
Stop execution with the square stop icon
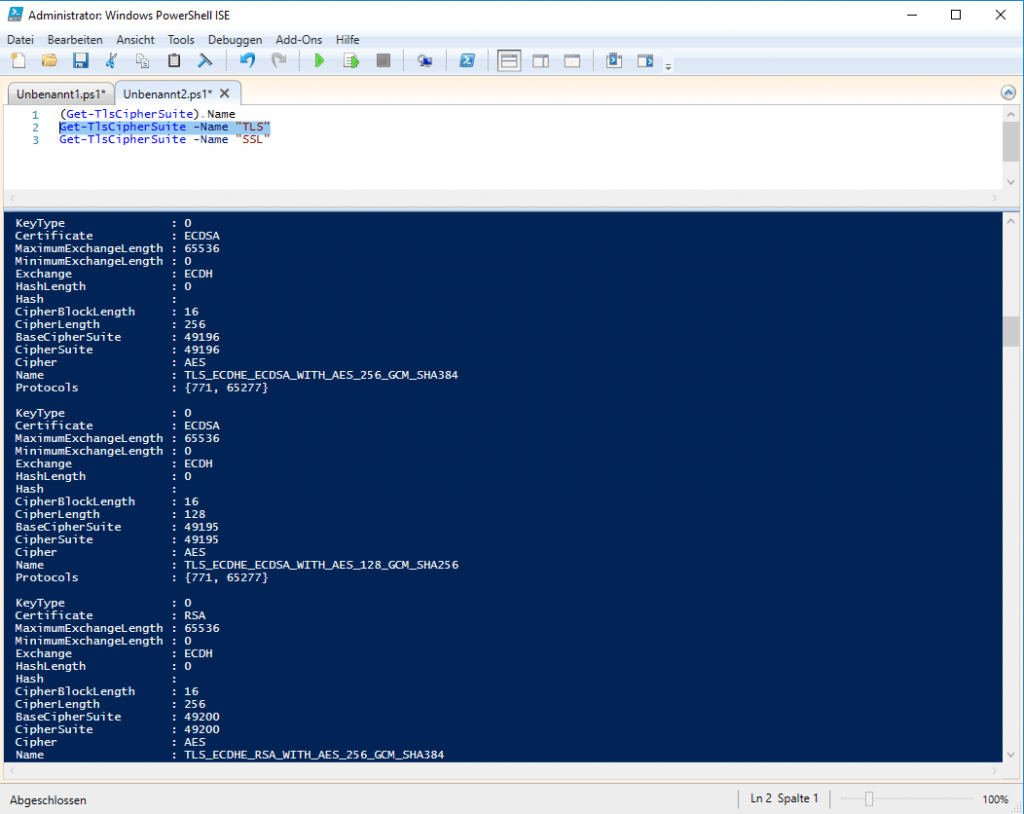tap(384, 60)
